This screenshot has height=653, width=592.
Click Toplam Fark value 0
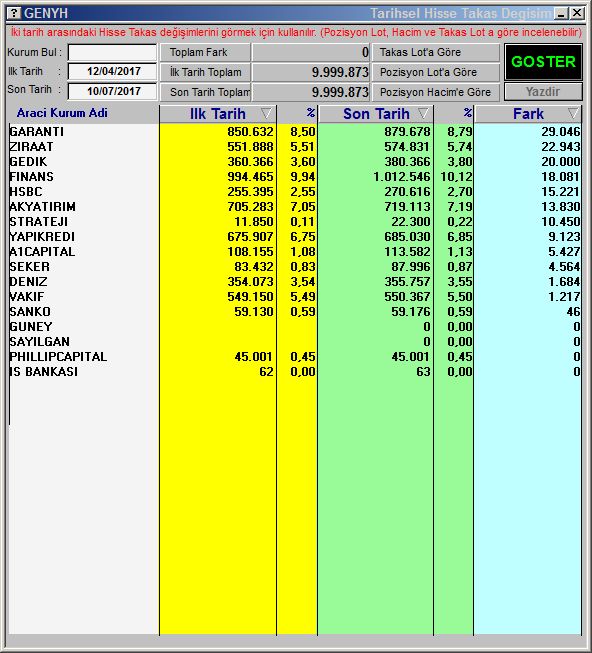pyautogui.click(x=365, y=52)
